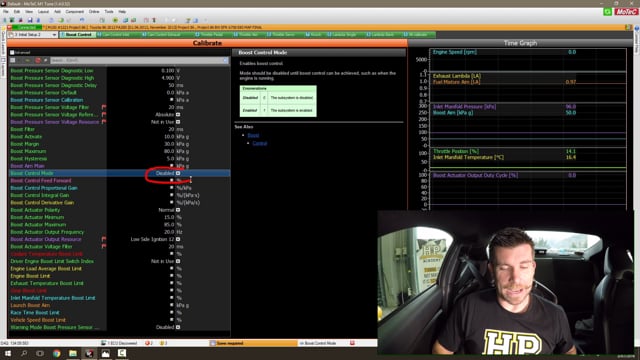Click the red stop icon near search

(38, 60)
